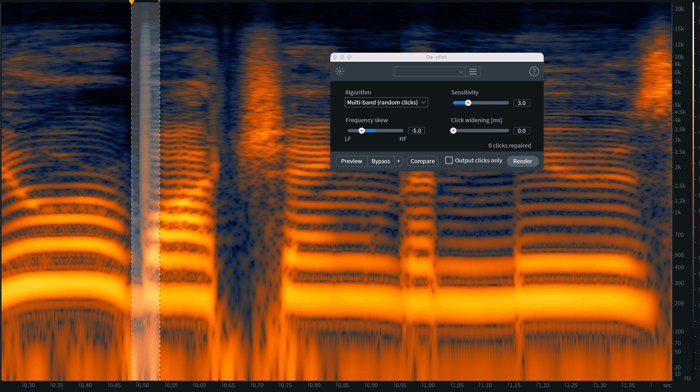Screen dimensions: 700x392
Task: Click the Compare button
Action: [x=422, y=161]
